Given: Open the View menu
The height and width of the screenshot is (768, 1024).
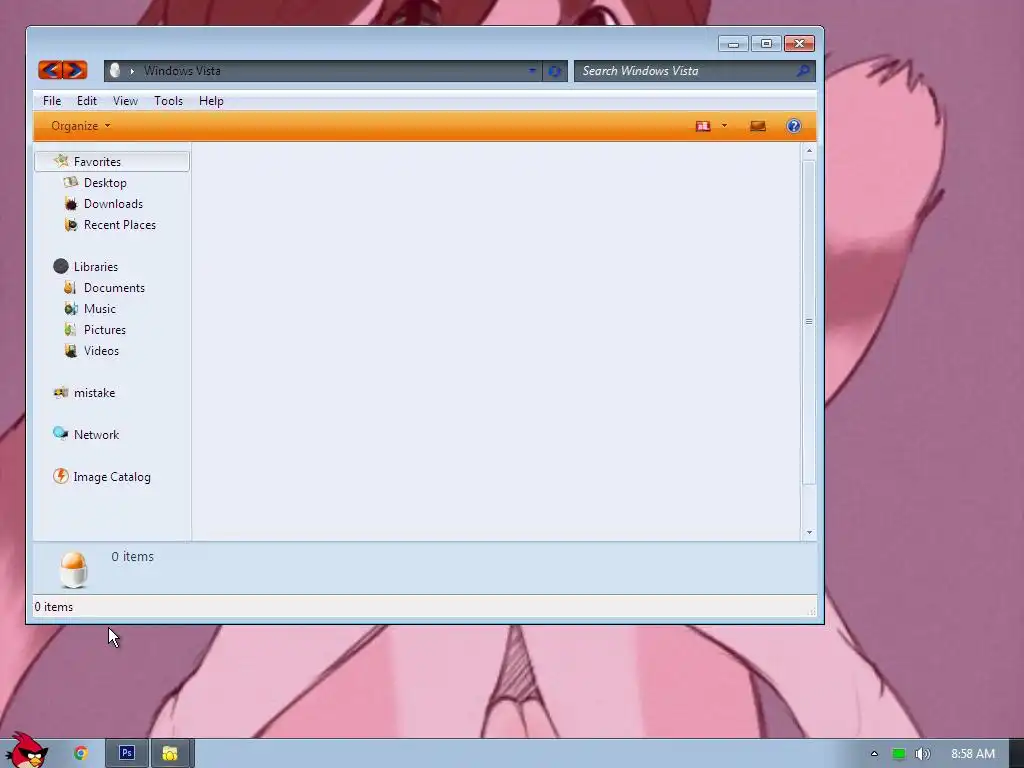Looking at the screenshot, I should pyautogui.click(x=125, y=101).
